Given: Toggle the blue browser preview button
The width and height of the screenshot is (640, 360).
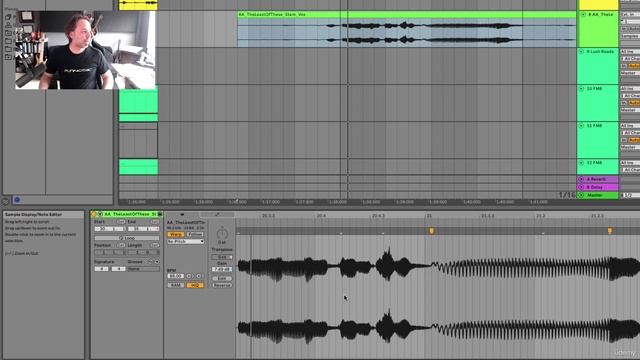Looking at the screenshot, I should [17, 200].
